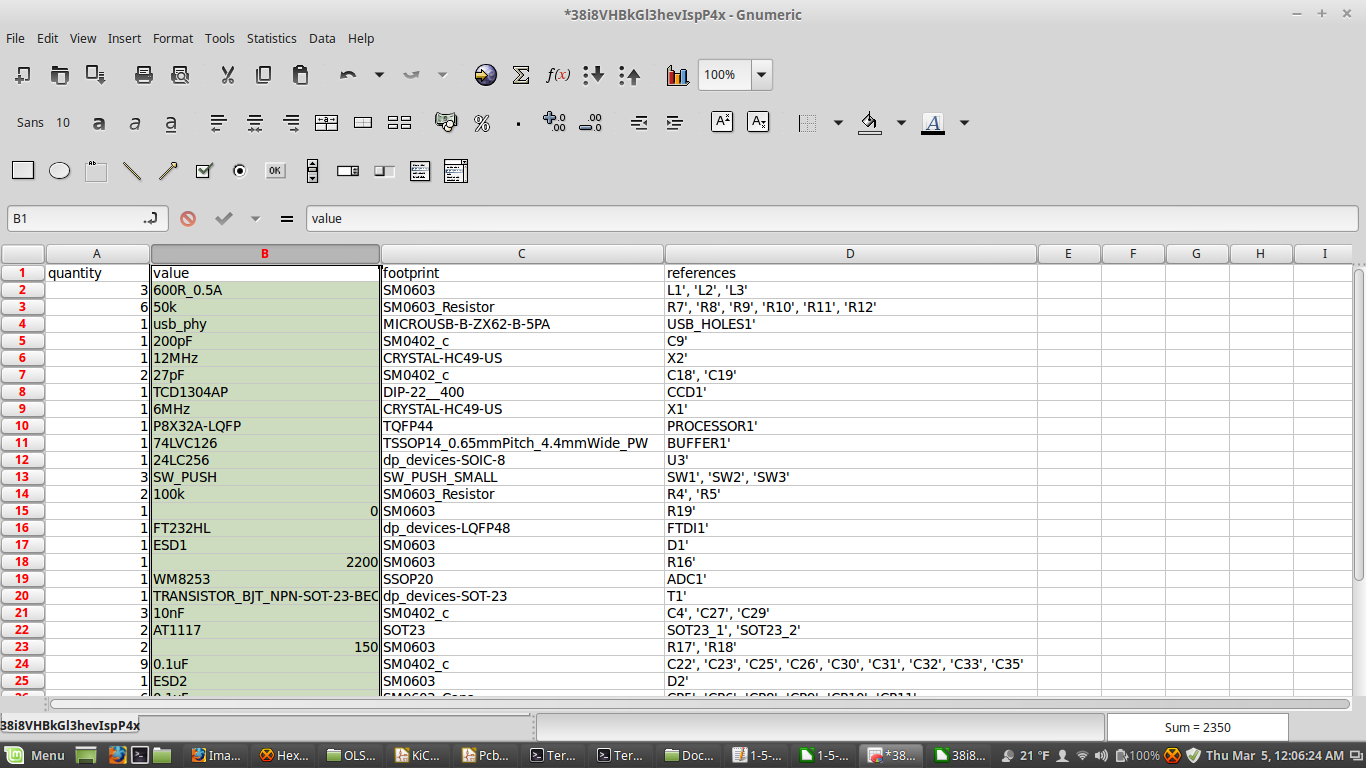Viewport: 1366px width, 768px height.
Task: Click the formula bar input showing 'value'
Action: (x=832, y=218)
